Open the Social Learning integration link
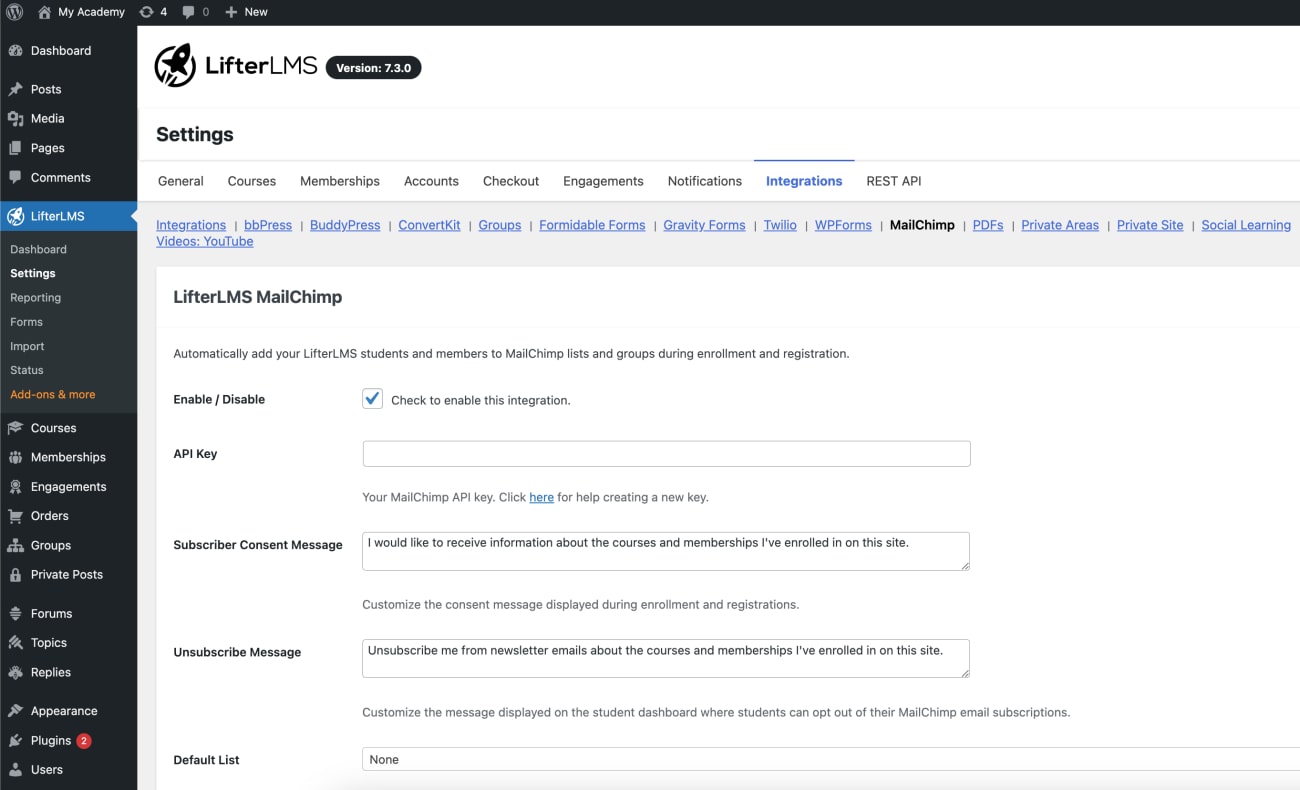Screen dimensions: 1300x790 (x=1246, y=225)
